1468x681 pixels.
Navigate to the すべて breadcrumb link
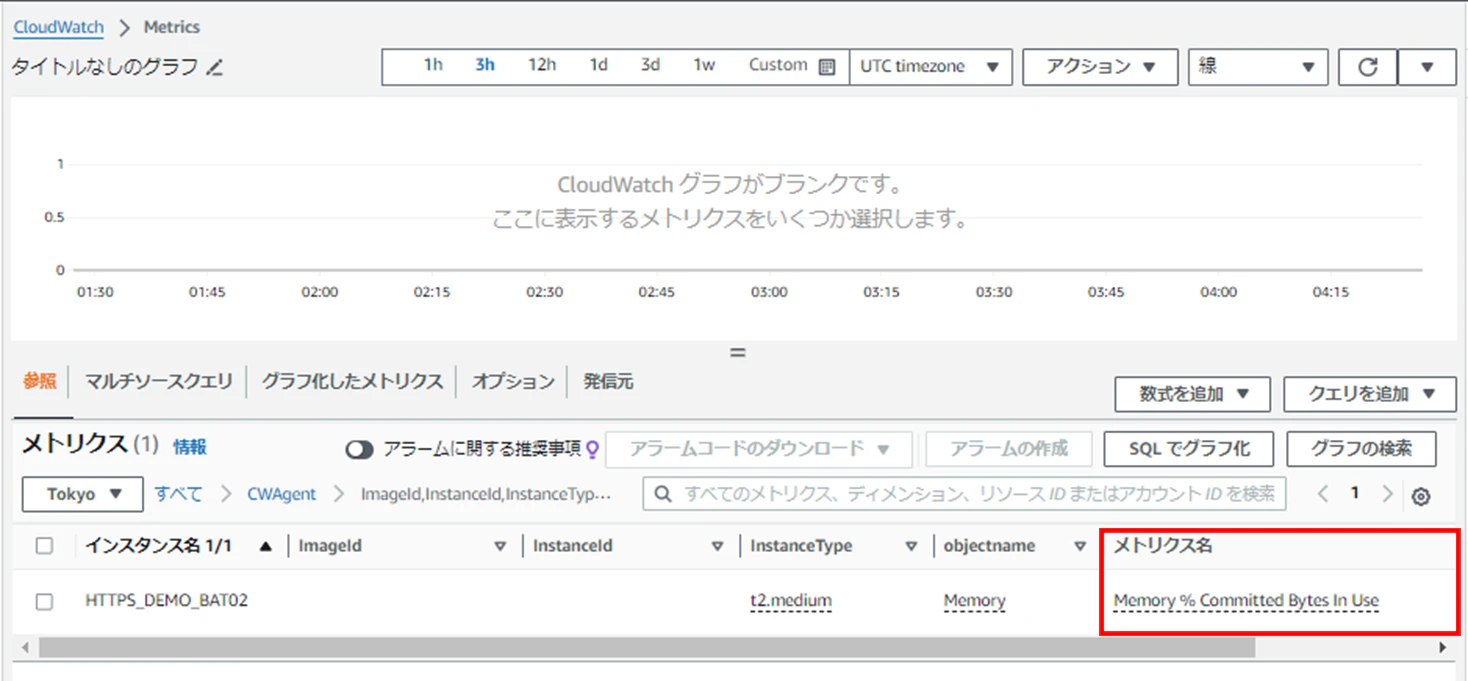coord(178,494)
